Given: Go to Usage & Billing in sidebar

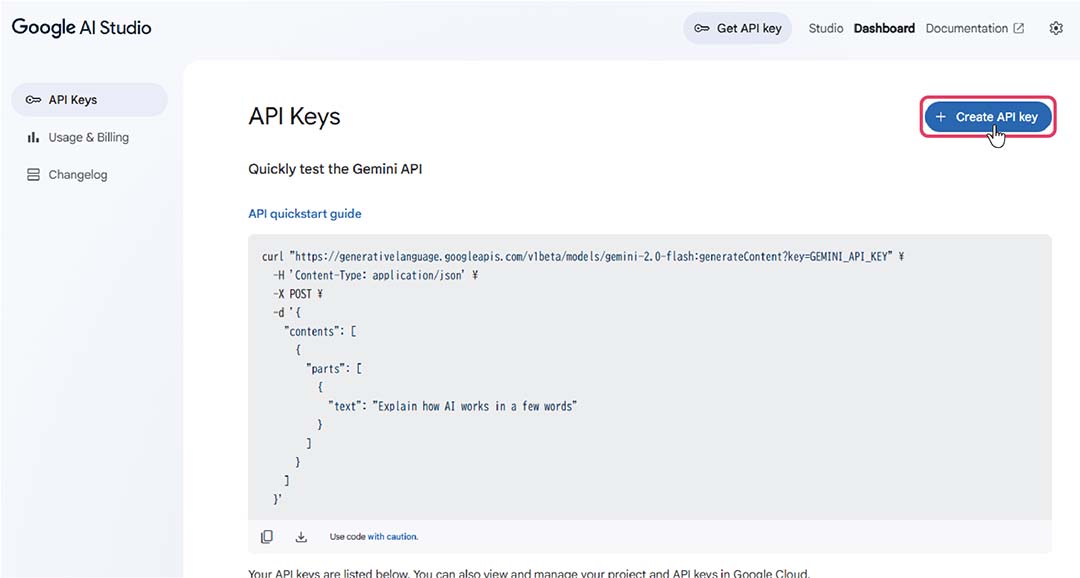Looking at the screenshot, I should pyautogui.click(x=88, y=137).
